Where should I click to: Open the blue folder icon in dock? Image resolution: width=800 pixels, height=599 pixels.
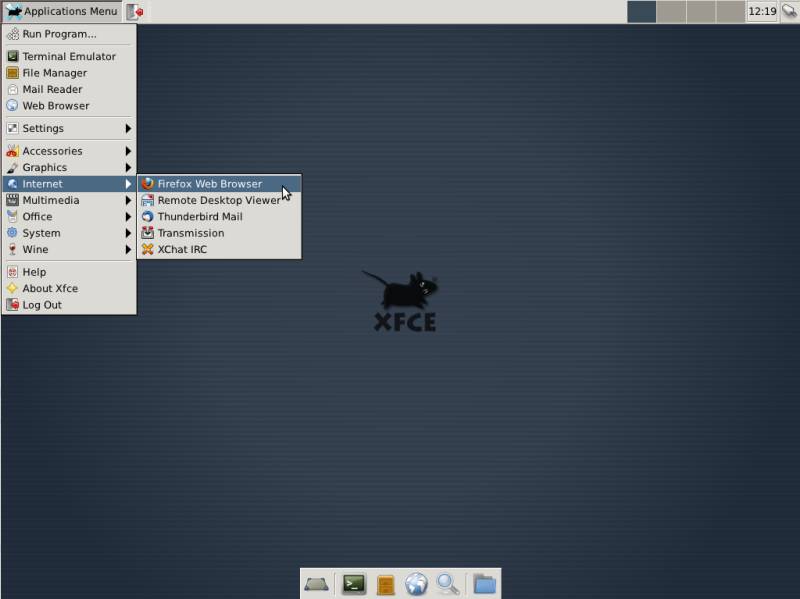[484, 584]
